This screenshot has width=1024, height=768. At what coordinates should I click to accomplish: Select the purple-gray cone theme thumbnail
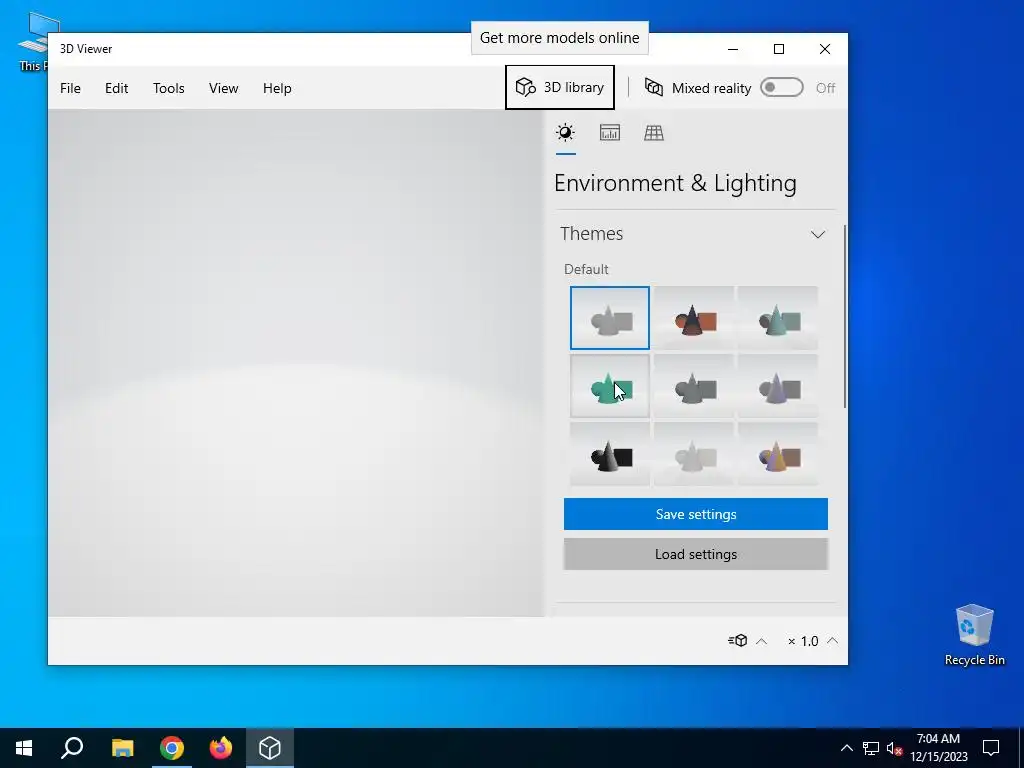click(777, 386)
